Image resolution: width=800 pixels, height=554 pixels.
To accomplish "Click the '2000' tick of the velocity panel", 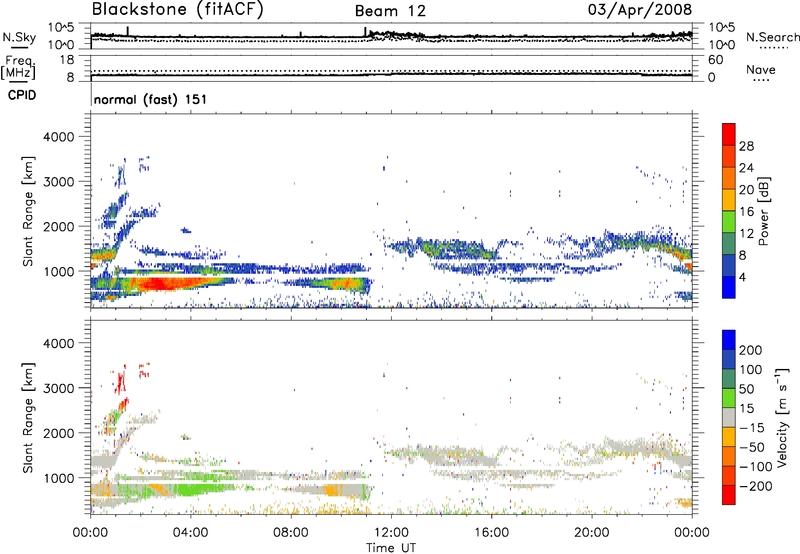I will 59,433.
